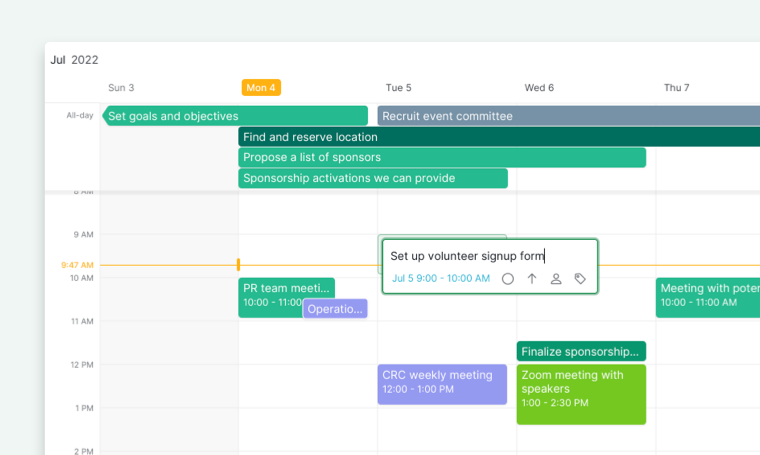Select the Tue 5 day header
The width and height of the screenshot is (760, 455).
click(398, 88)
